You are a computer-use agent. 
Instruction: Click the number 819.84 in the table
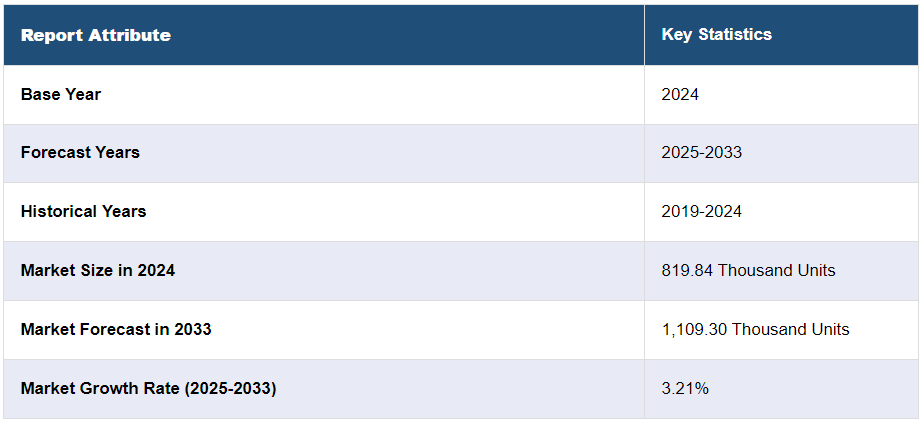(687, 270)
